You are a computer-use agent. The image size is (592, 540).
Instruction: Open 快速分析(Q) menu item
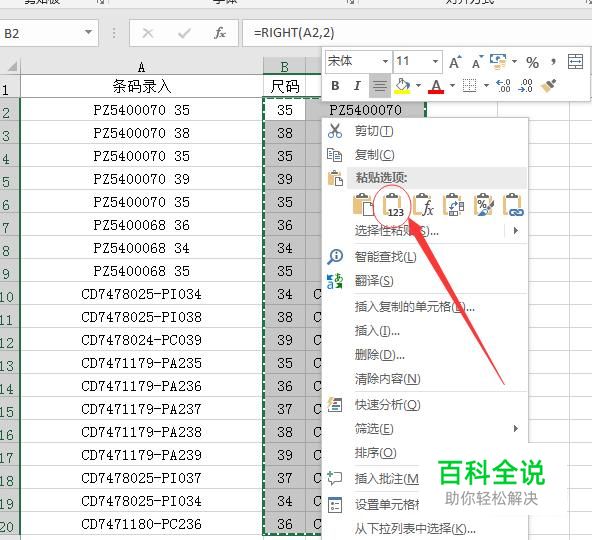click(425, 405)
